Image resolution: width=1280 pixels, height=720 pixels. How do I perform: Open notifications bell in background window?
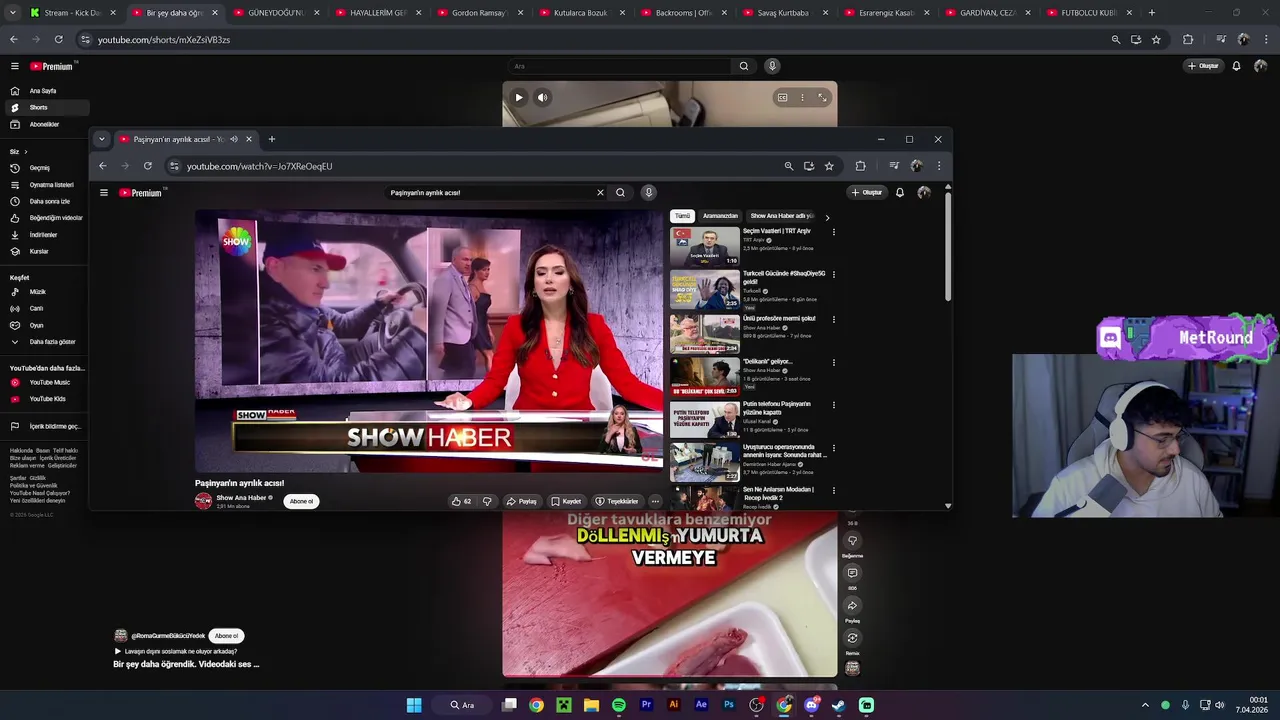tap(1236, 66)
